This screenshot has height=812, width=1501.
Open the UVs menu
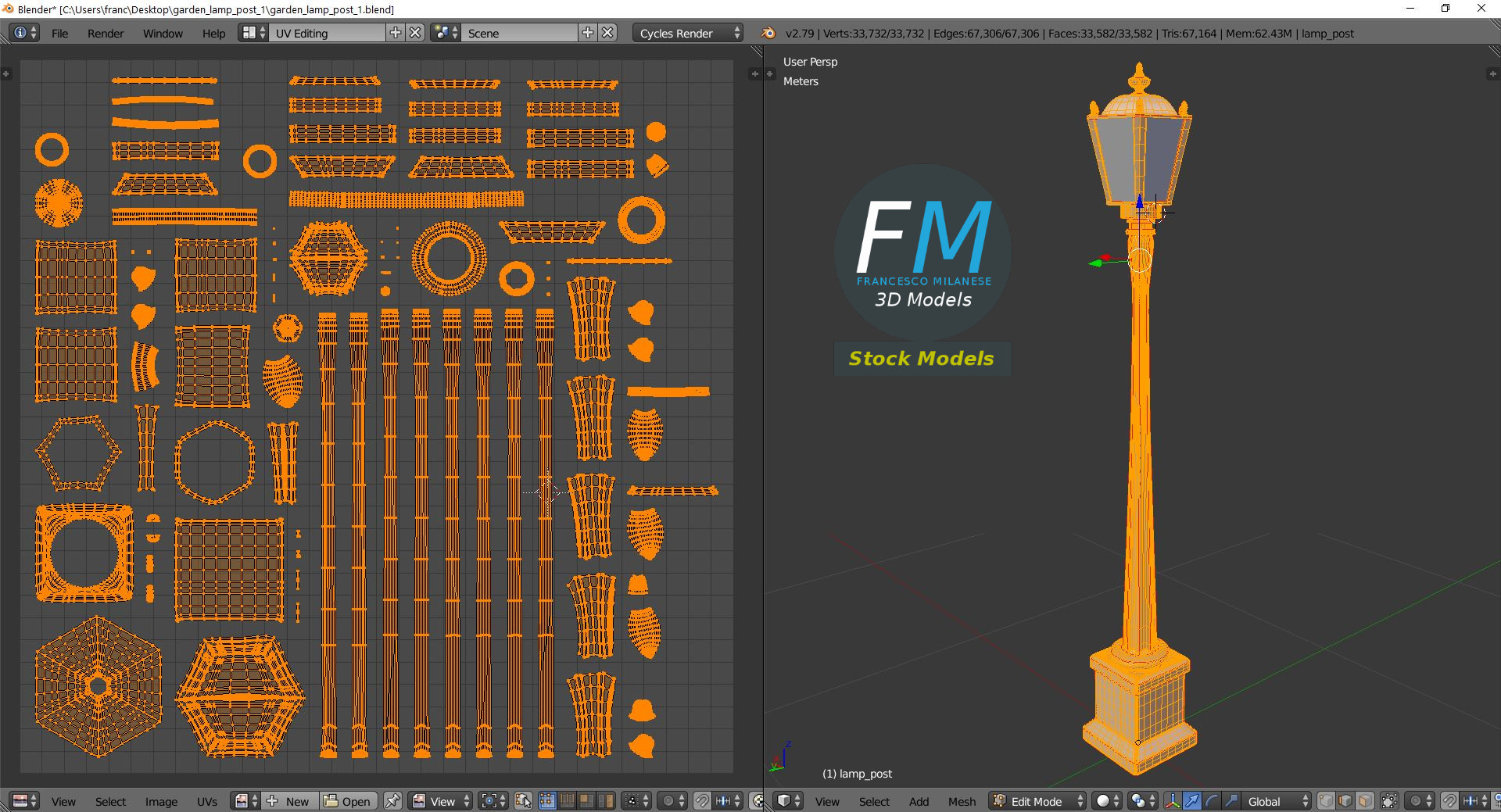207,801
